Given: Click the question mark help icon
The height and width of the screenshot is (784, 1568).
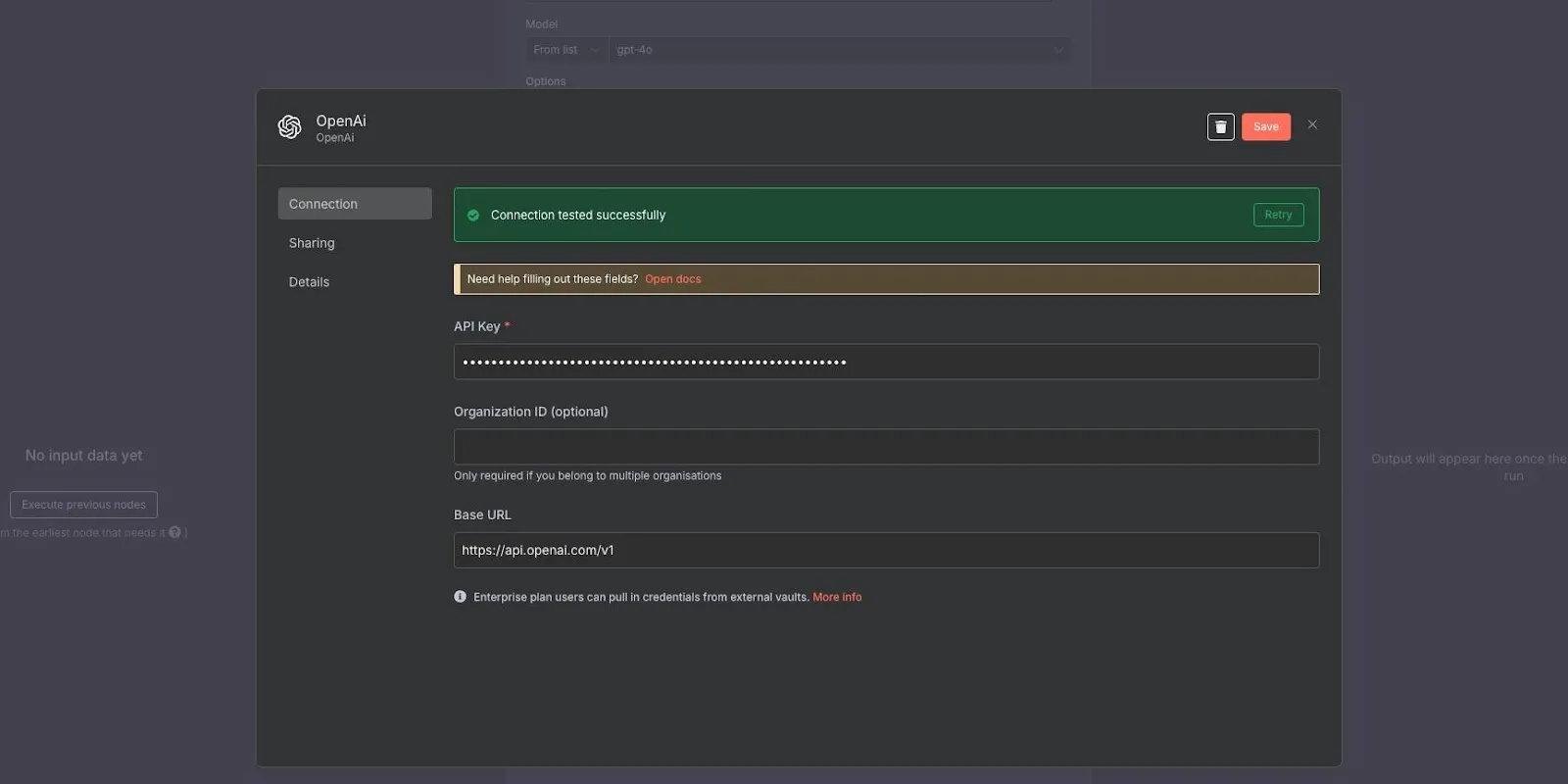Looking at the screenshot, I should pos(175,533).
